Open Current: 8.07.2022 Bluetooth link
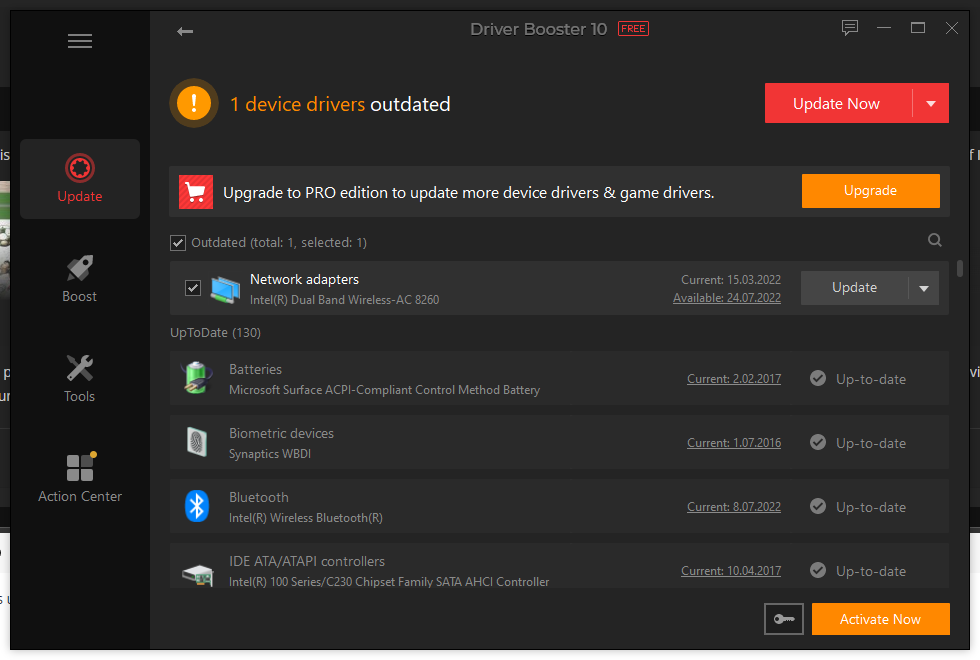The image size is (980, 660). [734, 507]
